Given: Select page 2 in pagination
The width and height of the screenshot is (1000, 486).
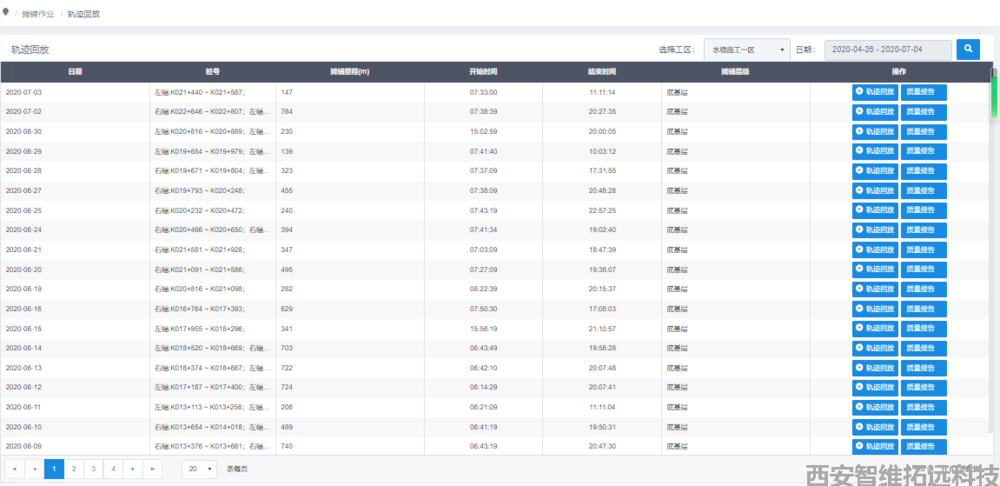Looking at the screenshot, I should [x=74, y=469].
